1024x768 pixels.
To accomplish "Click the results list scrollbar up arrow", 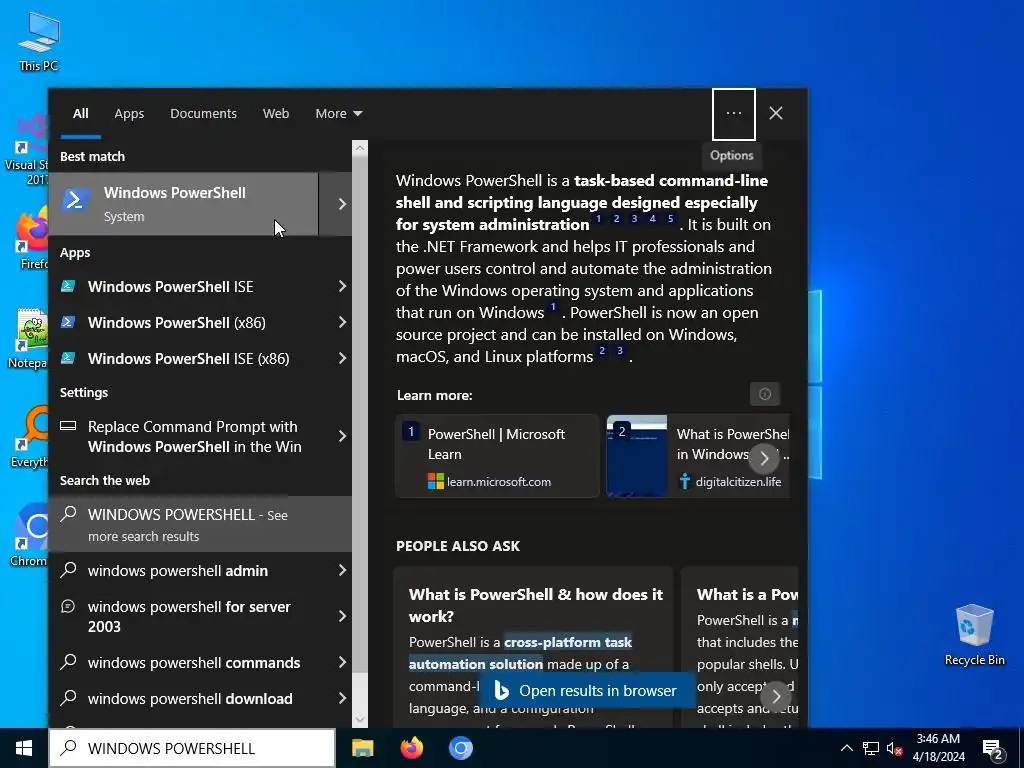I will coord(360,148).
